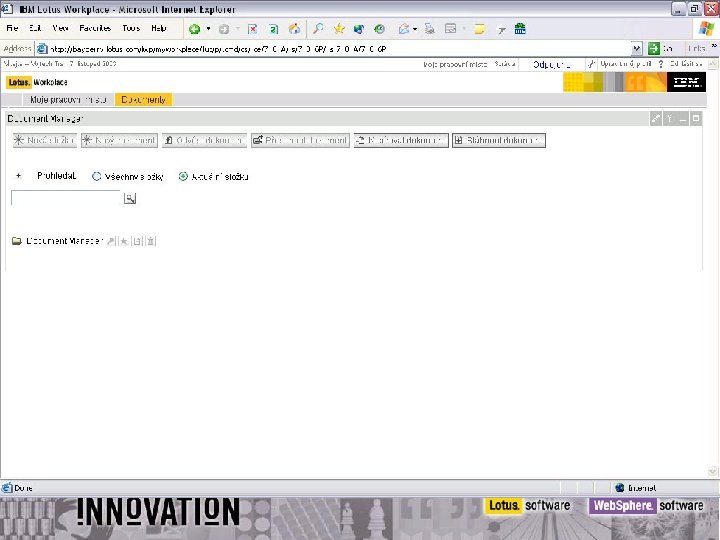Select the Aktuální složku radio button
The width and height of the screenshot is (720, 540).
(183, 176)
